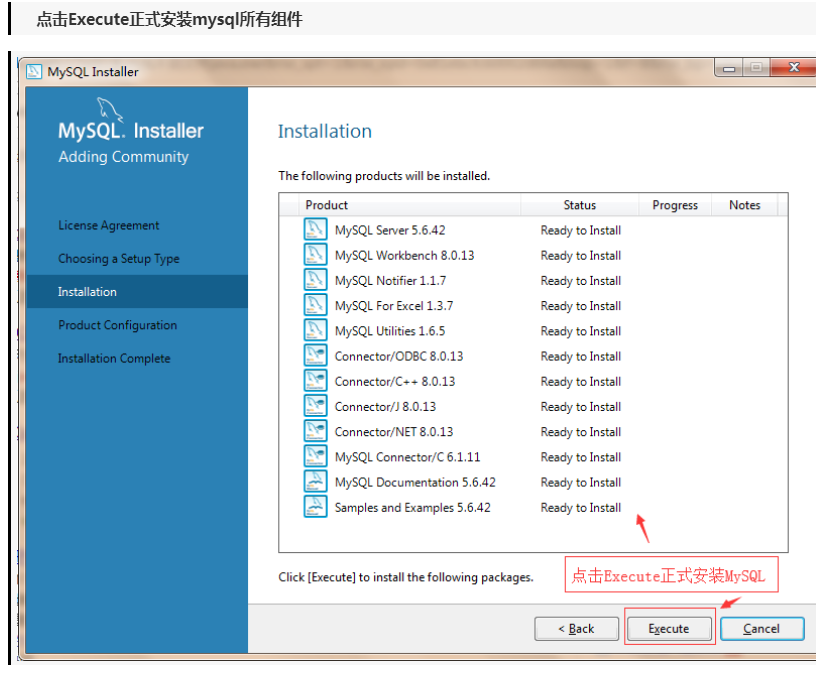Image resolution: width=816 pixels, height=678 pixels.
Task: Click the MySQL Notifier 1.1.7 product icon
Action: (x=315, y=280)
